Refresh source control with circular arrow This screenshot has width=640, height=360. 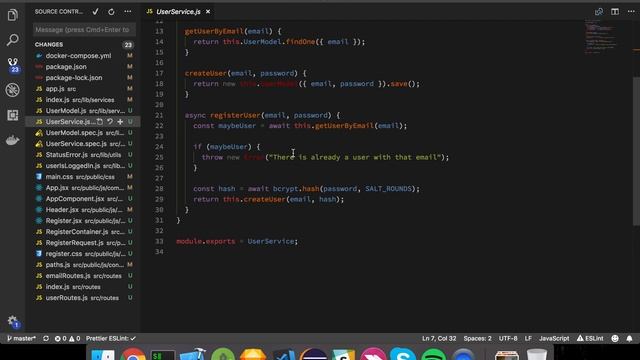[x=111, y=12]
